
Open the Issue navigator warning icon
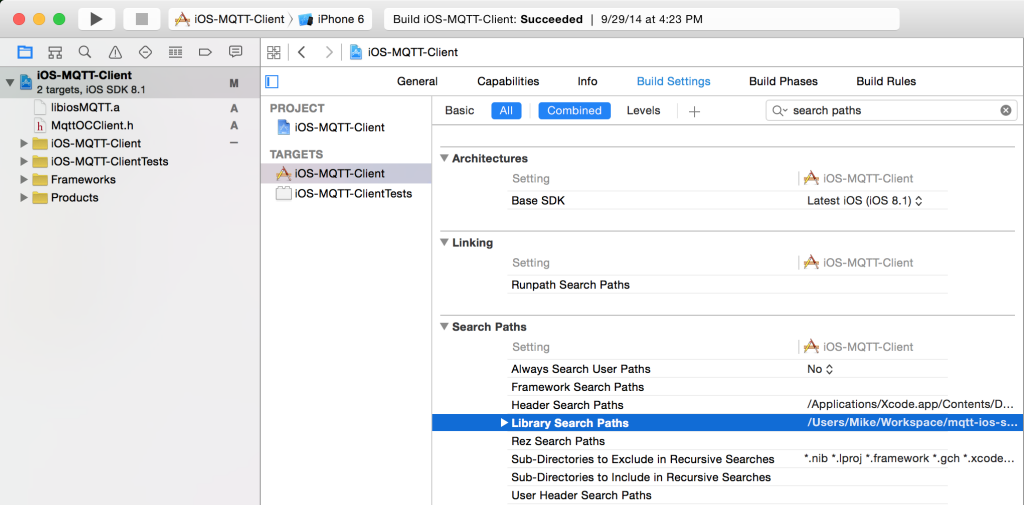click(x=115, y=52)
